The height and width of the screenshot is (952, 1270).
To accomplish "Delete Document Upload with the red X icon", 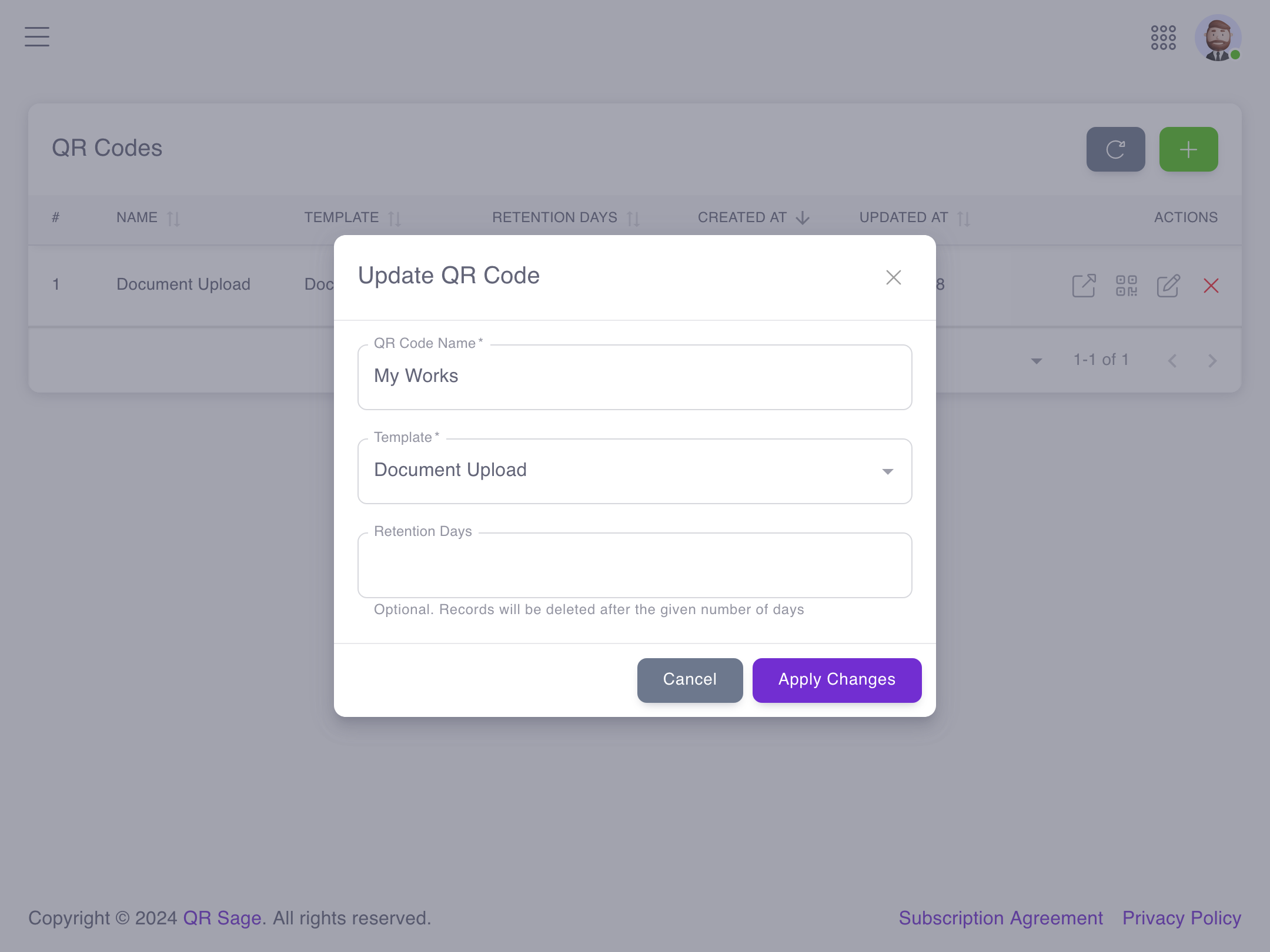I will [1212, 286].
